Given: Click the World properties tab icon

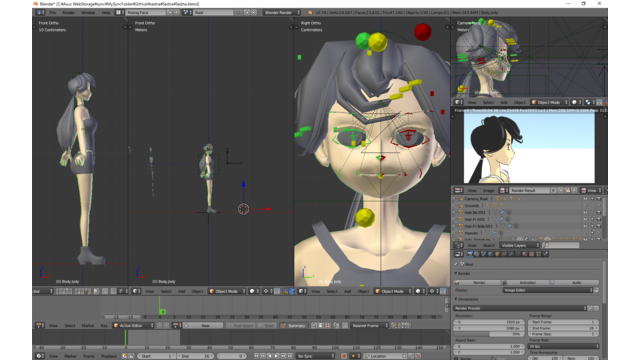Looking at the screenshot, I should (490, 254).
